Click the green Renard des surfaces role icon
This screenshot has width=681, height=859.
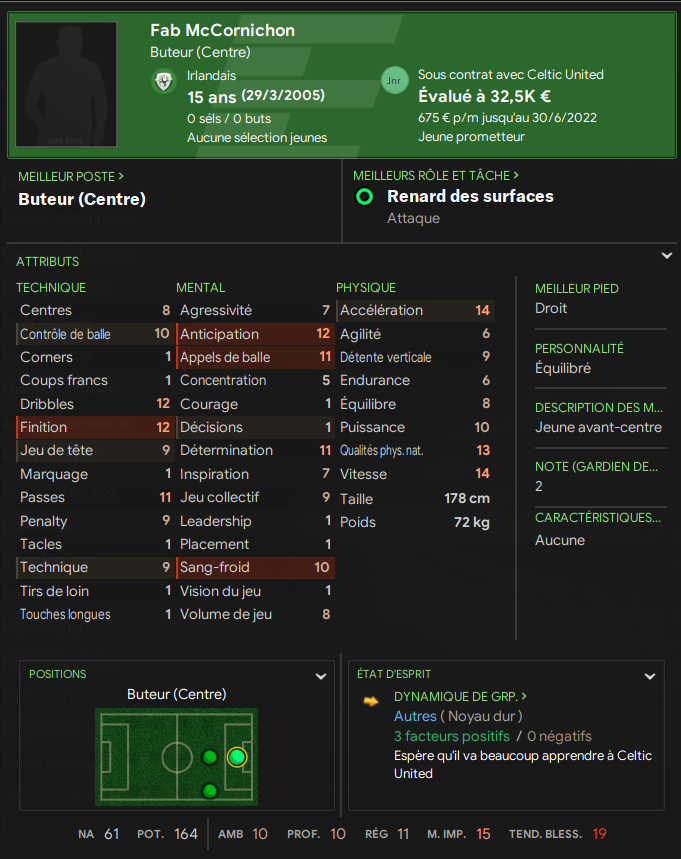coord(365,197)
